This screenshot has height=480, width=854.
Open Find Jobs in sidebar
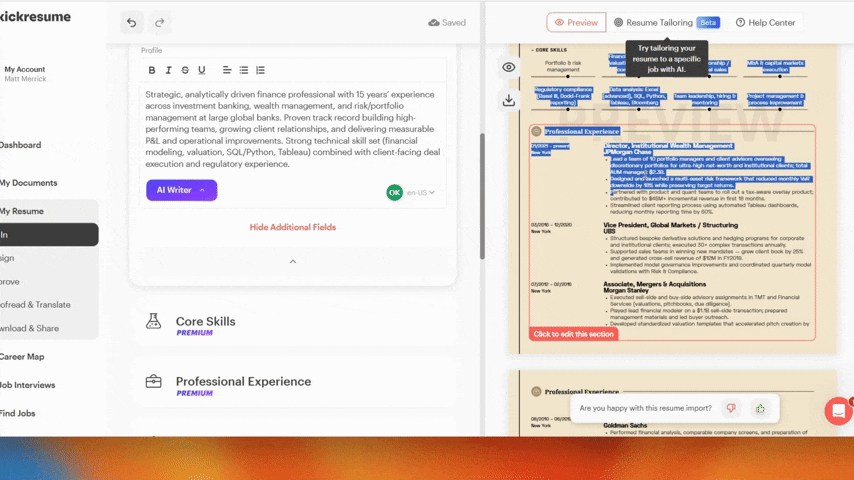click(17, 413)
